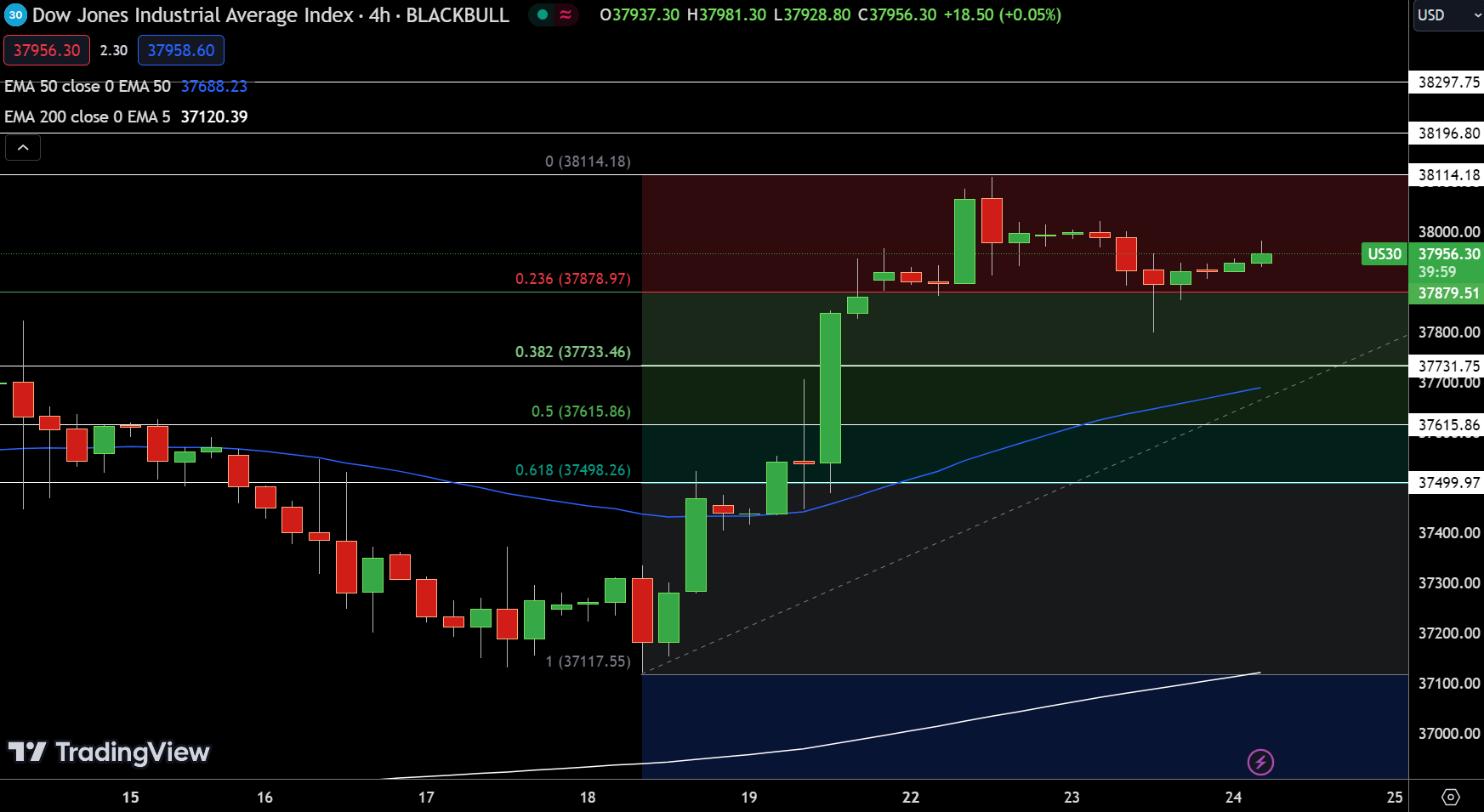Click the pink data-mode indicator icon
This screenshot has height=812, width=1484.
click(x=566, y=14)
